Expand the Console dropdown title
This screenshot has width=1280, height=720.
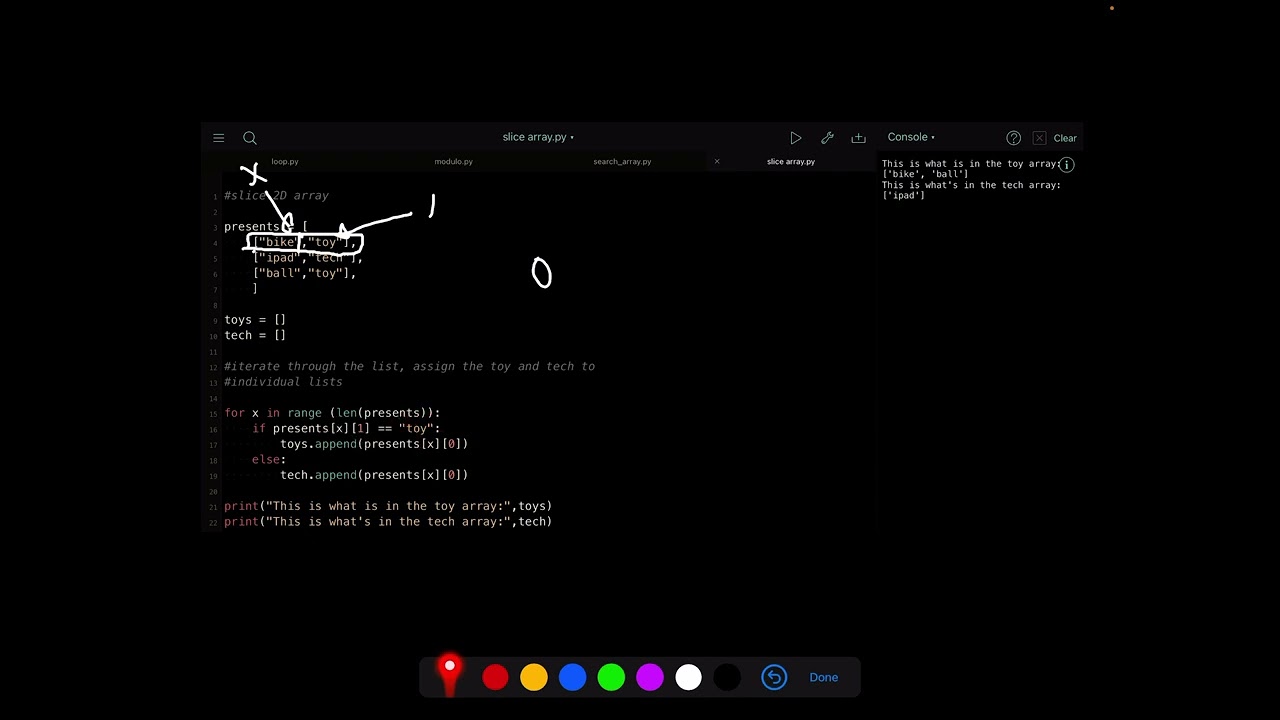click(911, 137)
